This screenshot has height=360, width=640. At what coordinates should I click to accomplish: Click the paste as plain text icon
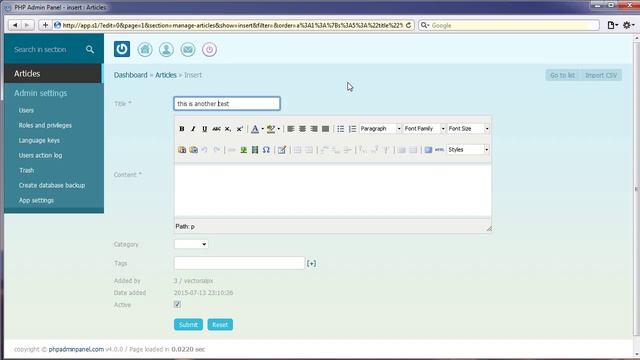[182, 150]
